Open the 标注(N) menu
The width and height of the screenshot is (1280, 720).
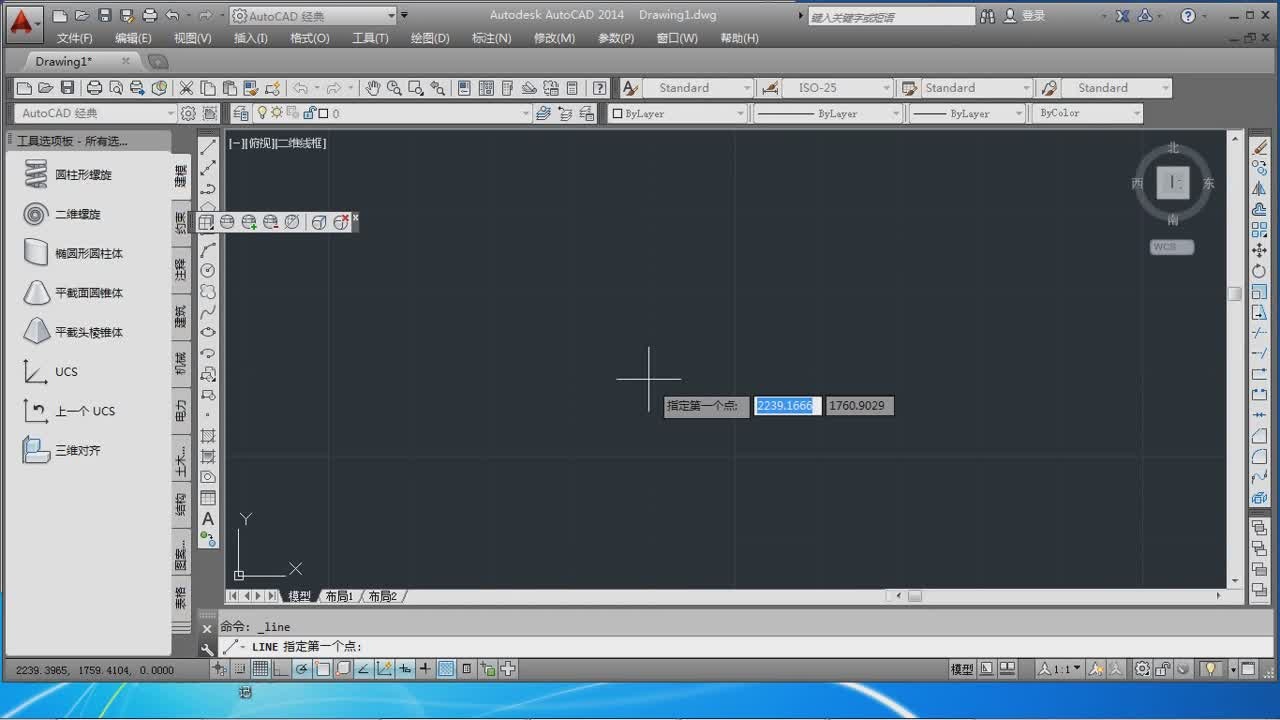pos(491,38)
